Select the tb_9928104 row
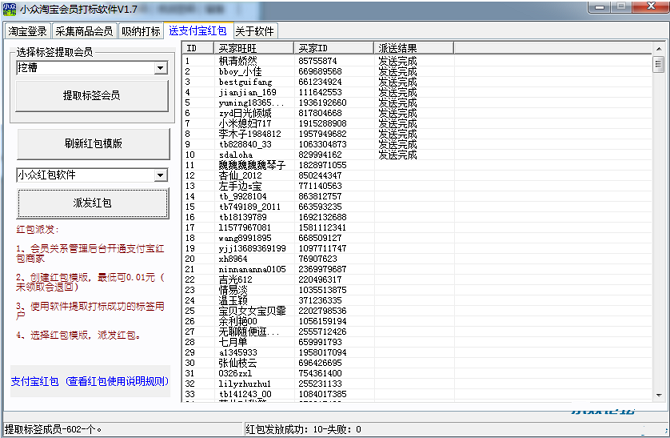This screenshot has width=670, height=438. [417, 197]
